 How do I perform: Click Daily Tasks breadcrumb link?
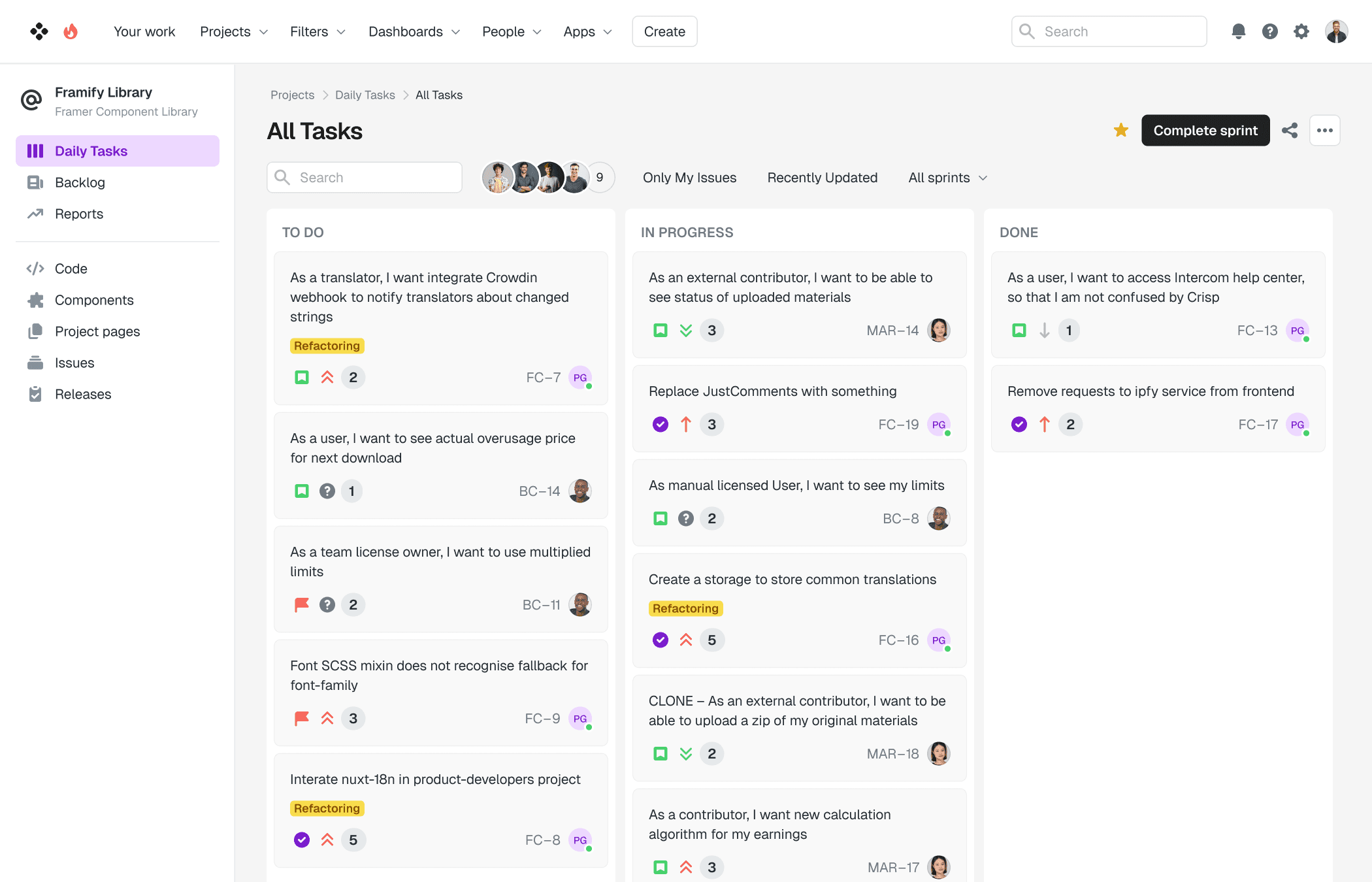[x=365, y=95]
